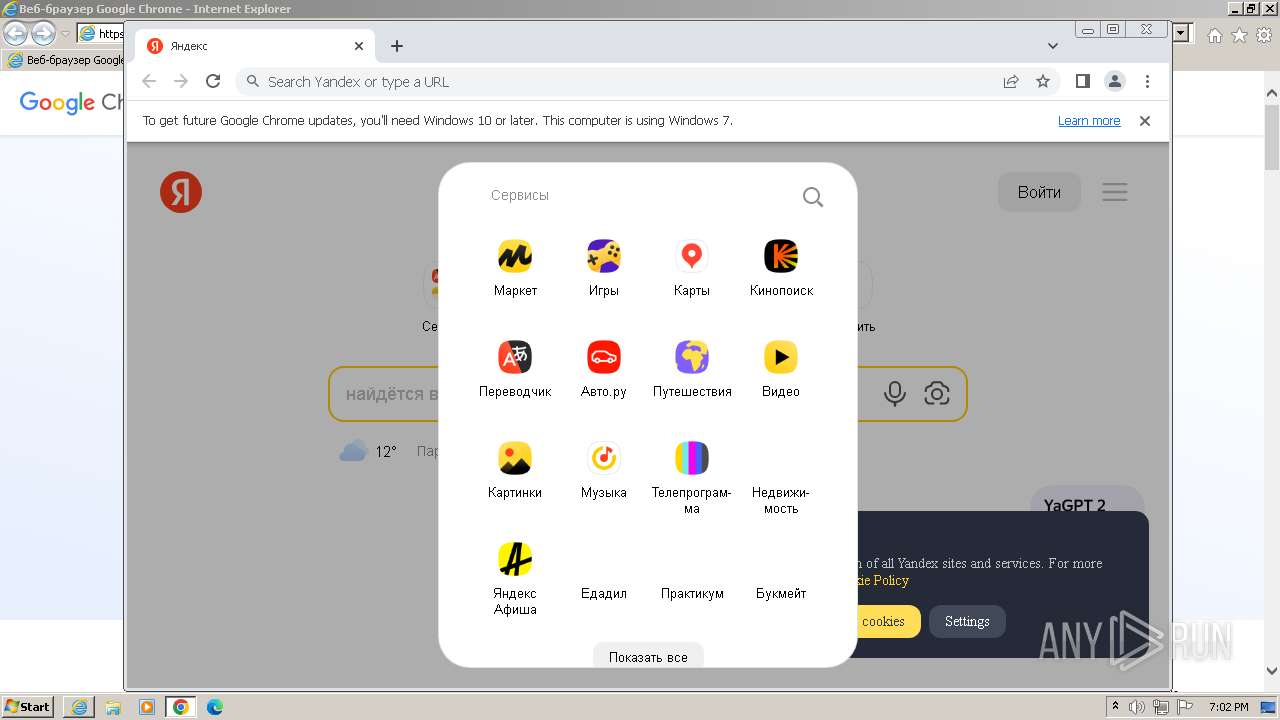Open the Яндекс Афиша service
The height and width of the screenshot is (720, 1280).
tap(515, 579)
